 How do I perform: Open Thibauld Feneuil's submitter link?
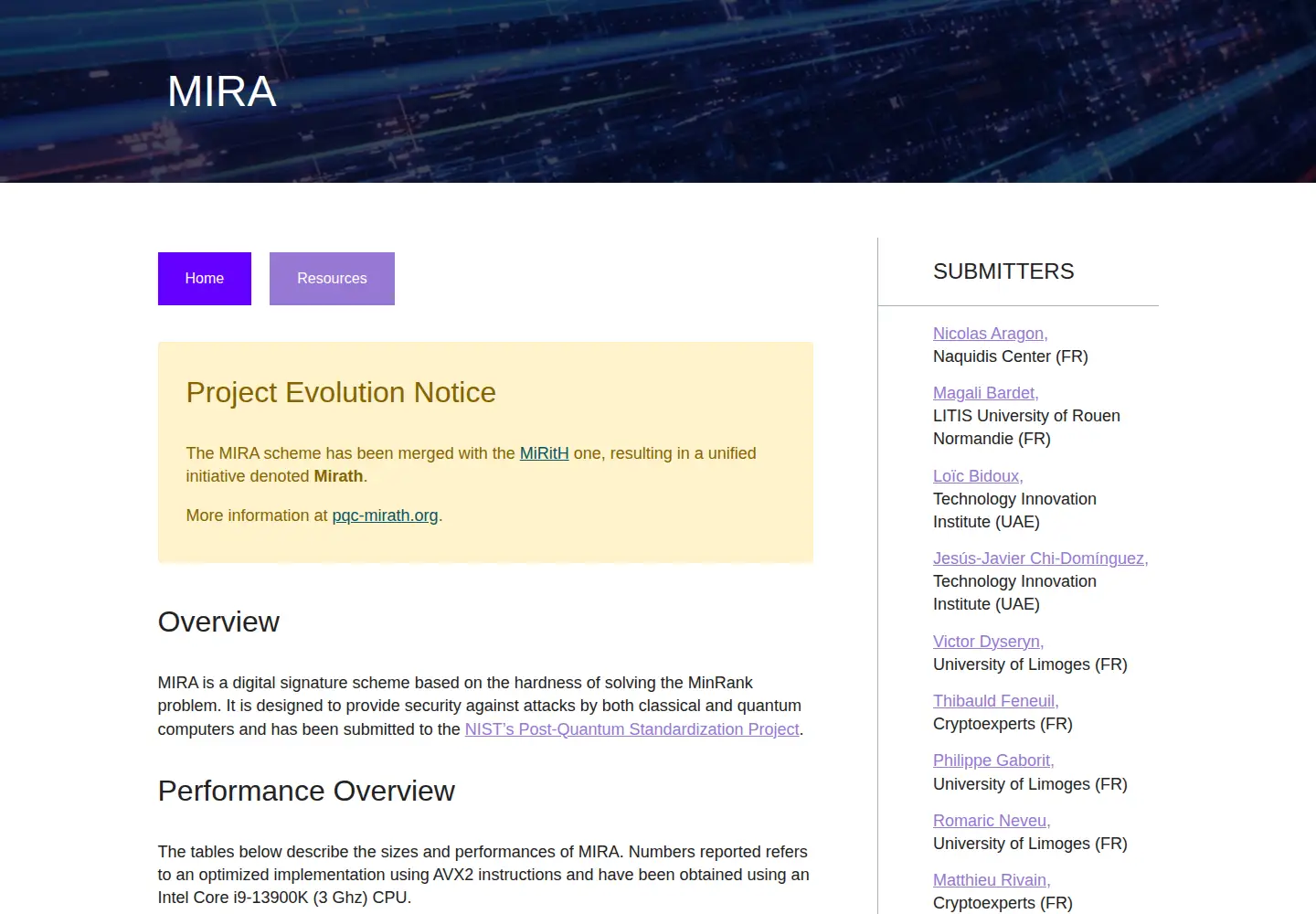995,701
